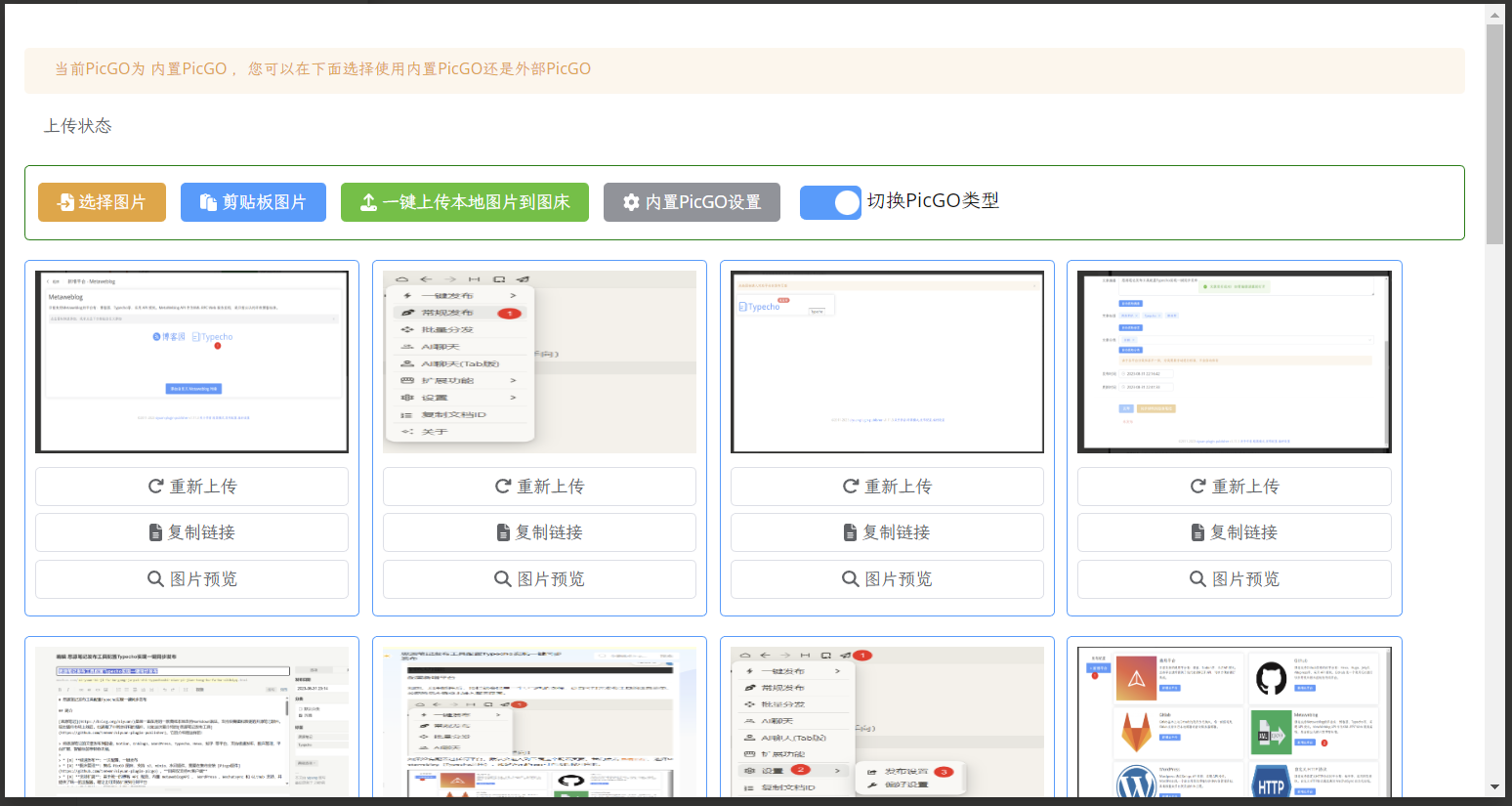The width and height of the screenshot is (1512, 806).
Task: Click the platform logos thumbnail in bottom right card
Action: point(1235,721)
